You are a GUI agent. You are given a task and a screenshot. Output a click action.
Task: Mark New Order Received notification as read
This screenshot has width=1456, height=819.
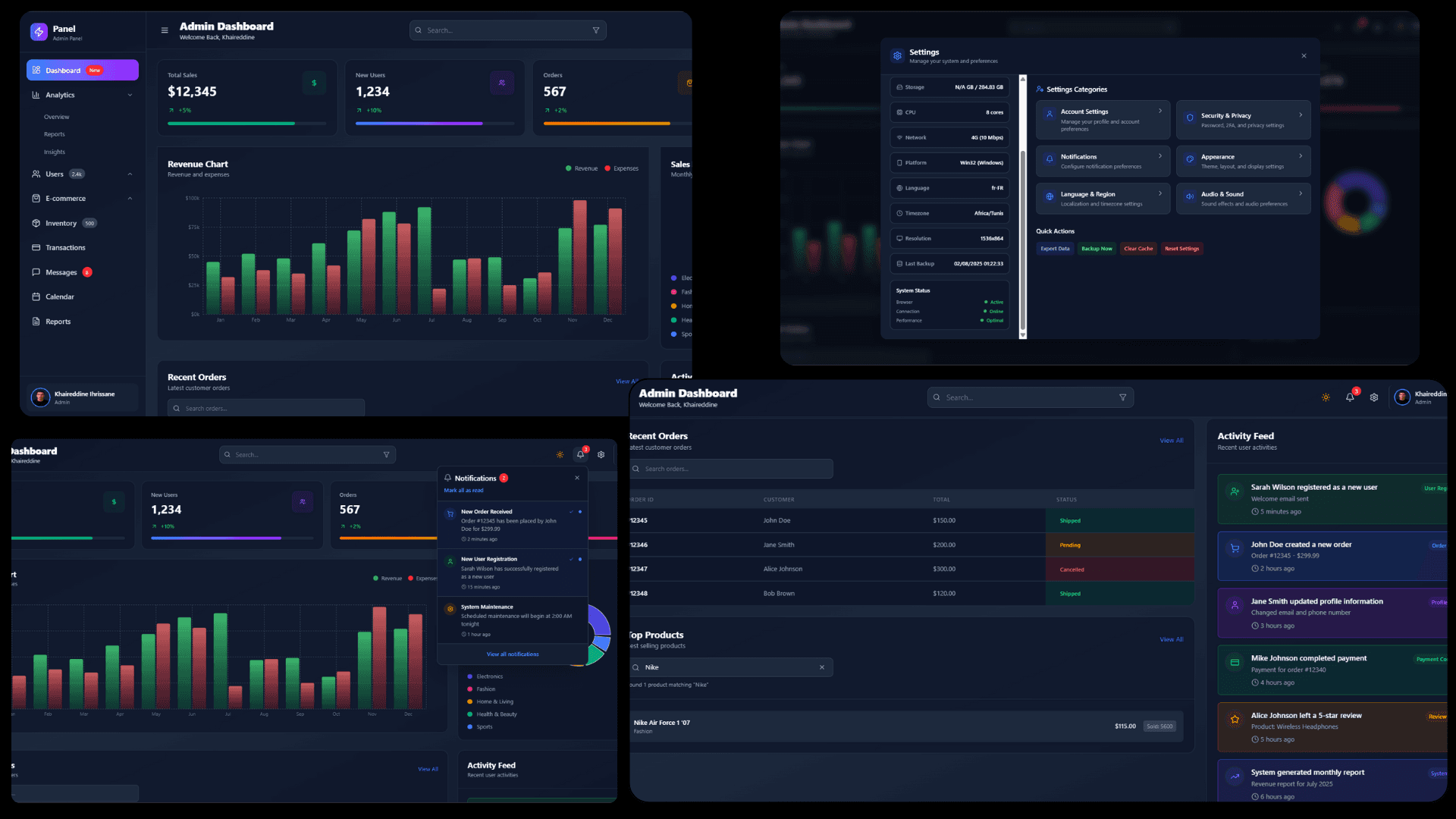[571, 512]
